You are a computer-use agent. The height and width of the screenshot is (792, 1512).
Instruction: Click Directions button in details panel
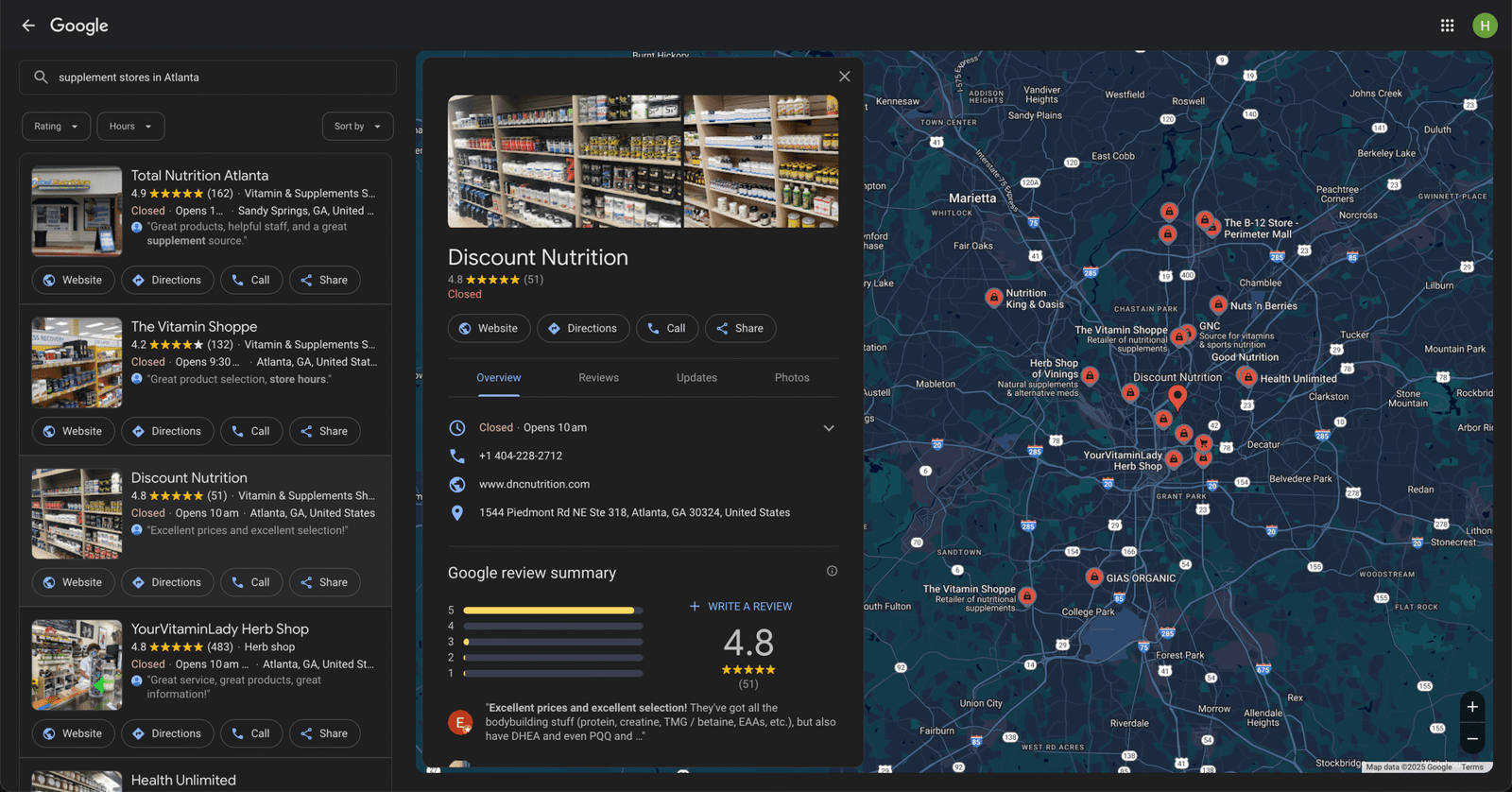(x=583, y=328)
